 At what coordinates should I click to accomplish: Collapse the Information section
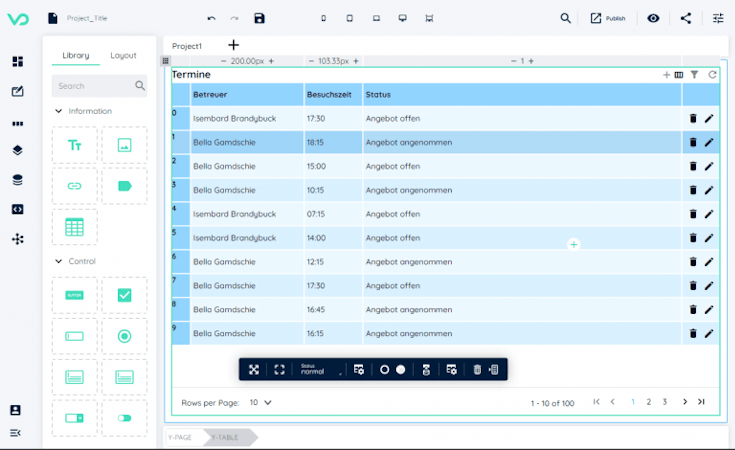[x=59, y=111]
